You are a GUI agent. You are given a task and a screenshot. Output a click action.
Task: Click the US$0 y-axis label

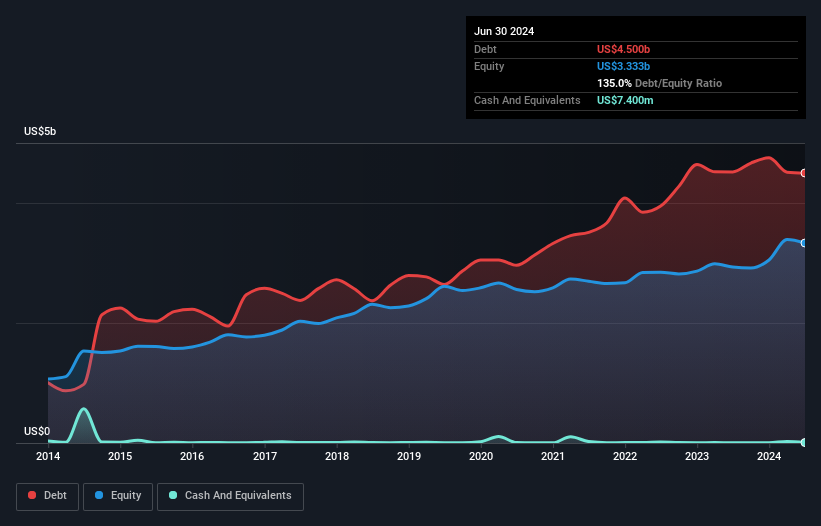click(37, 431)
